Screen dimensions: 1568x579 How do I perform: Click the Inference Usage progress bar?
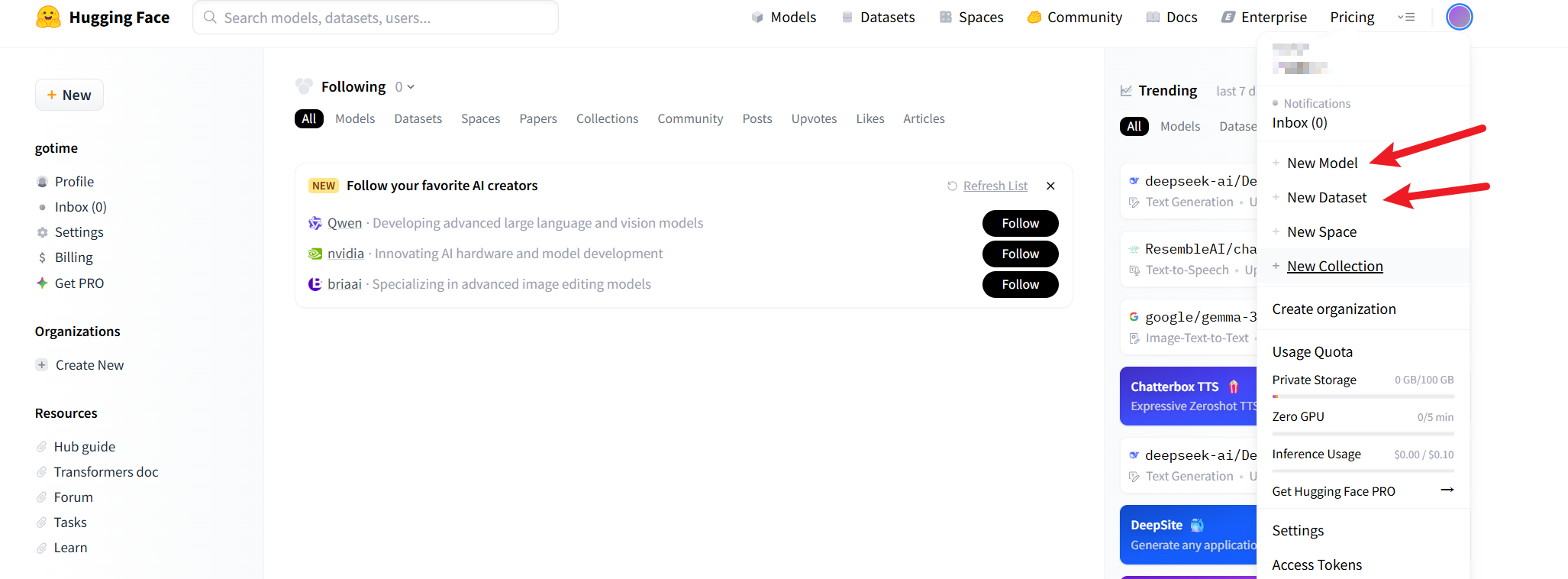pyautogui.click(x=1363, y=471)
